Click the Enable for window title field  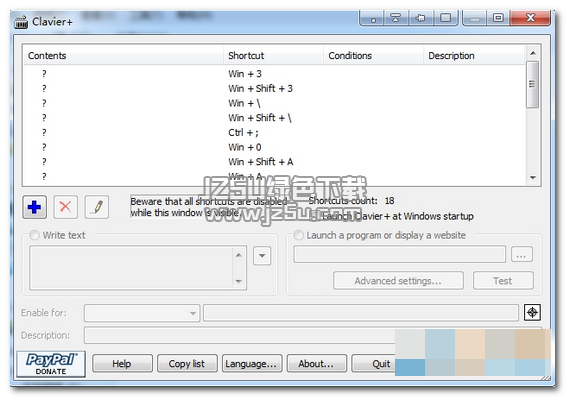click(x=361, y=313)
